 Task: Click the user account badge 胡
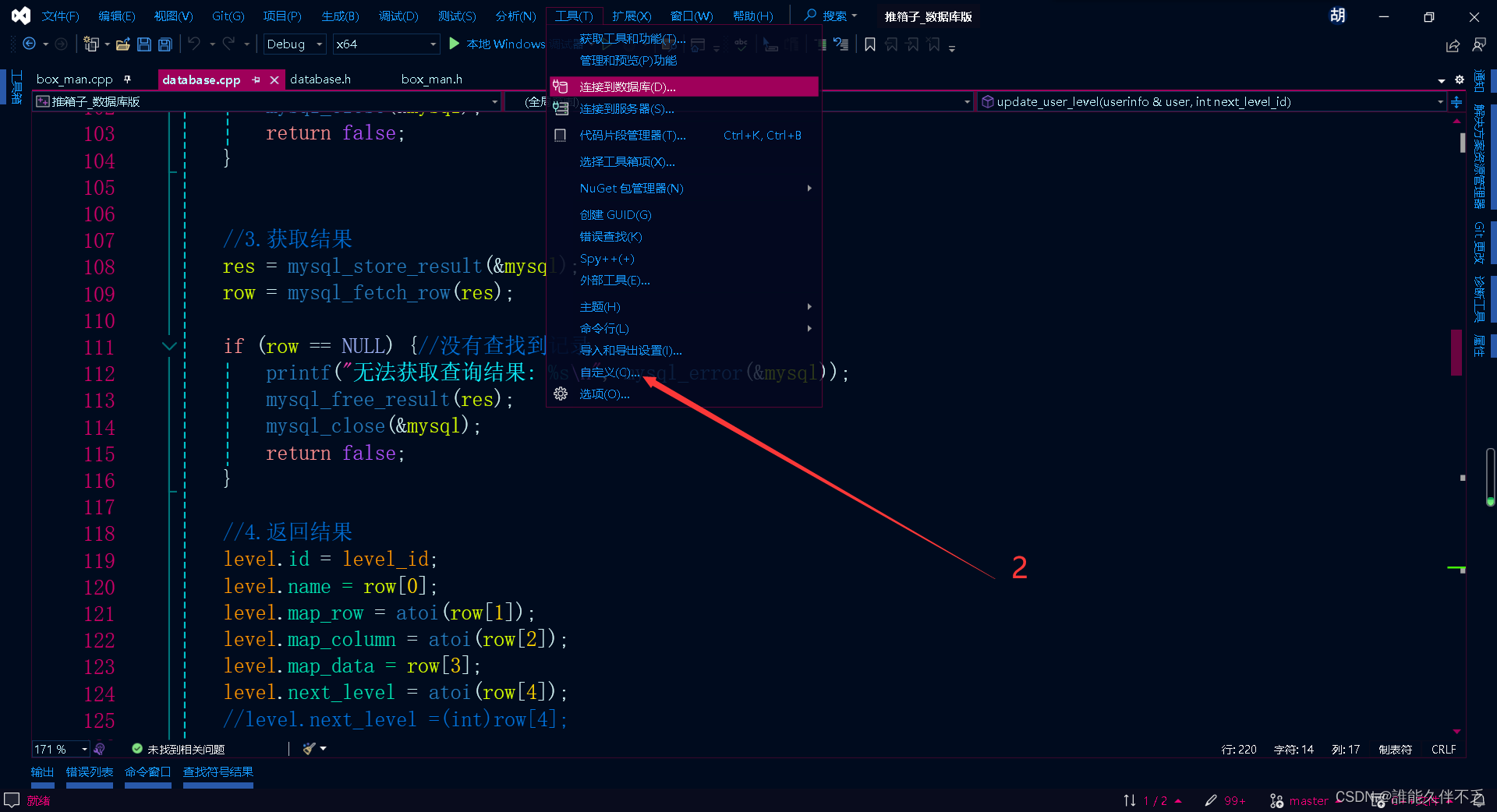(1338, 16)
